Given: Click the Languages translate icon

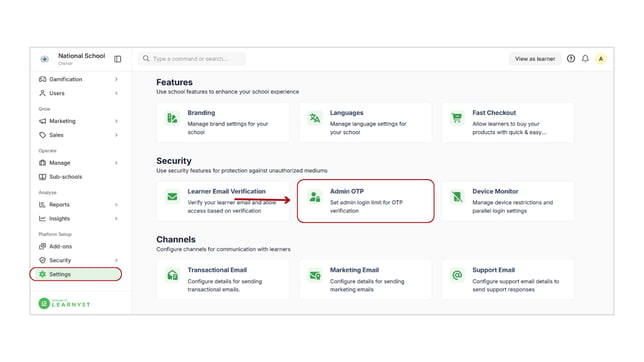Looking at the screenshot, I should (315, 118).
